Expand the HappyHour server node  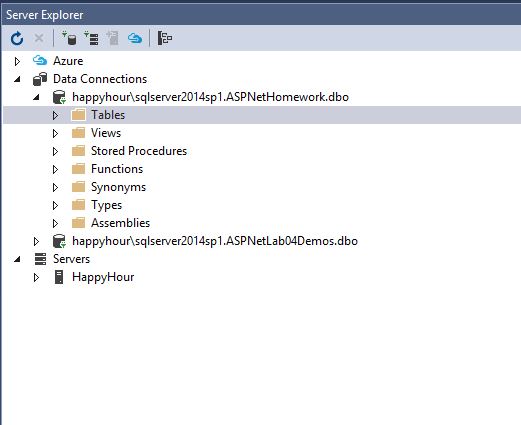[x=36, y=277]
